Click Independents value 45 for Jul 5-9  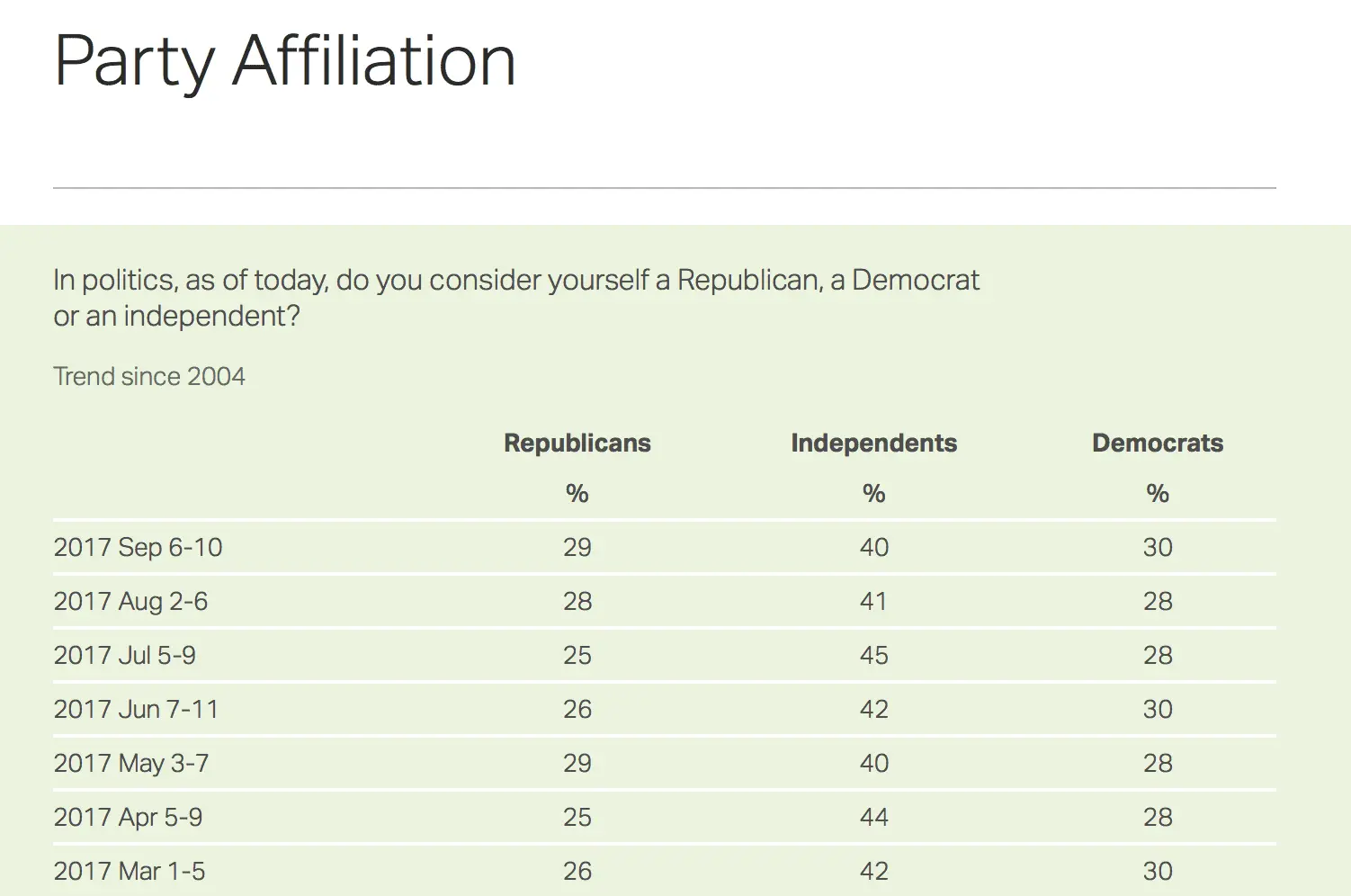873,655
